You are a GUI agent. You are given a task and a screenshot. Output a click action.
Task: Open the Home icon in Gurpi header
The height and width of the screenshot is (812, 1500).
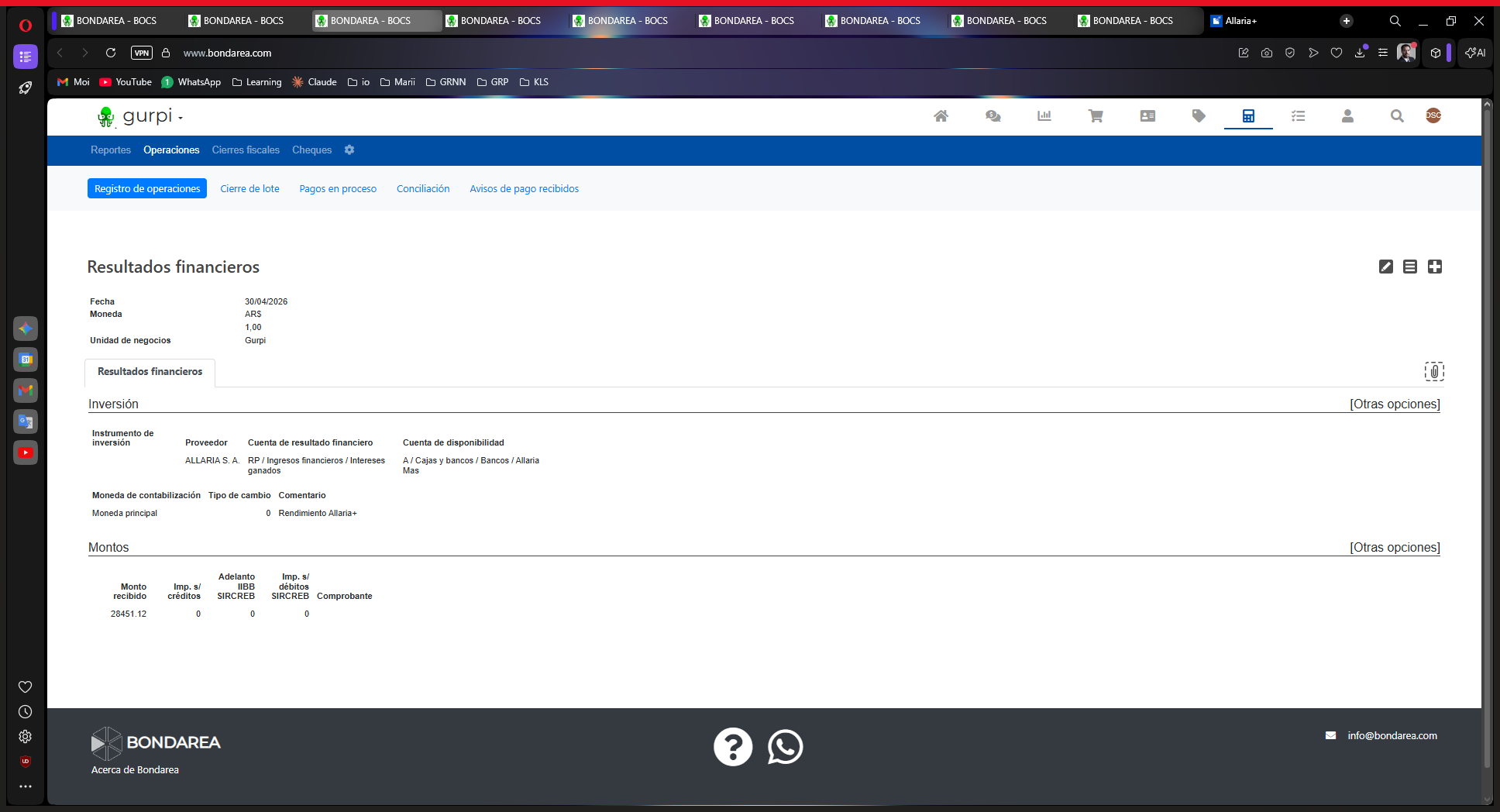[941, 115]
